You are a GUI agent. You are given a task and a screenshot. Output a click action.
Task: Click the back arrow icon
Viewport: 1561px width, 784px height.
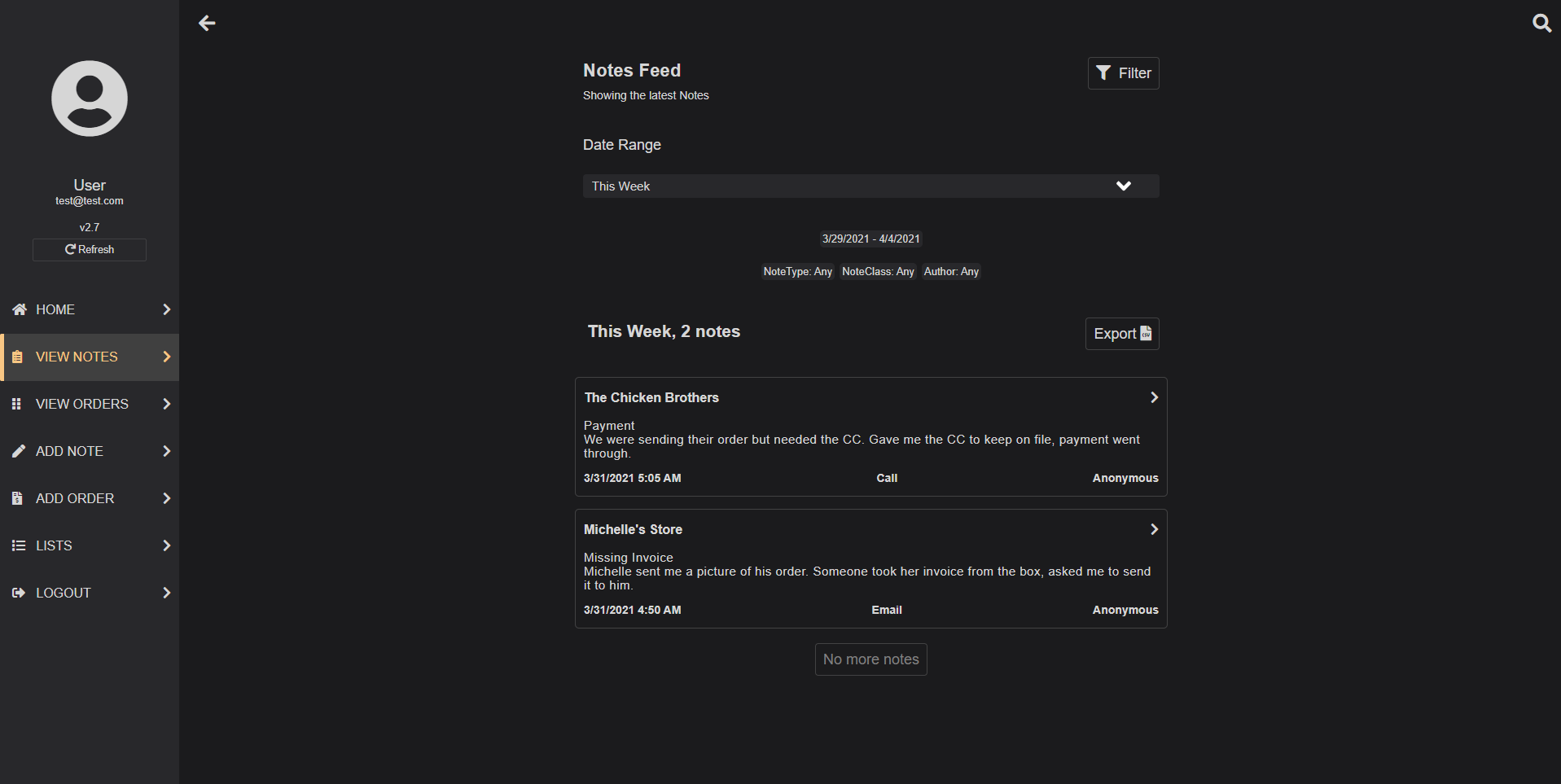(207, 23)
